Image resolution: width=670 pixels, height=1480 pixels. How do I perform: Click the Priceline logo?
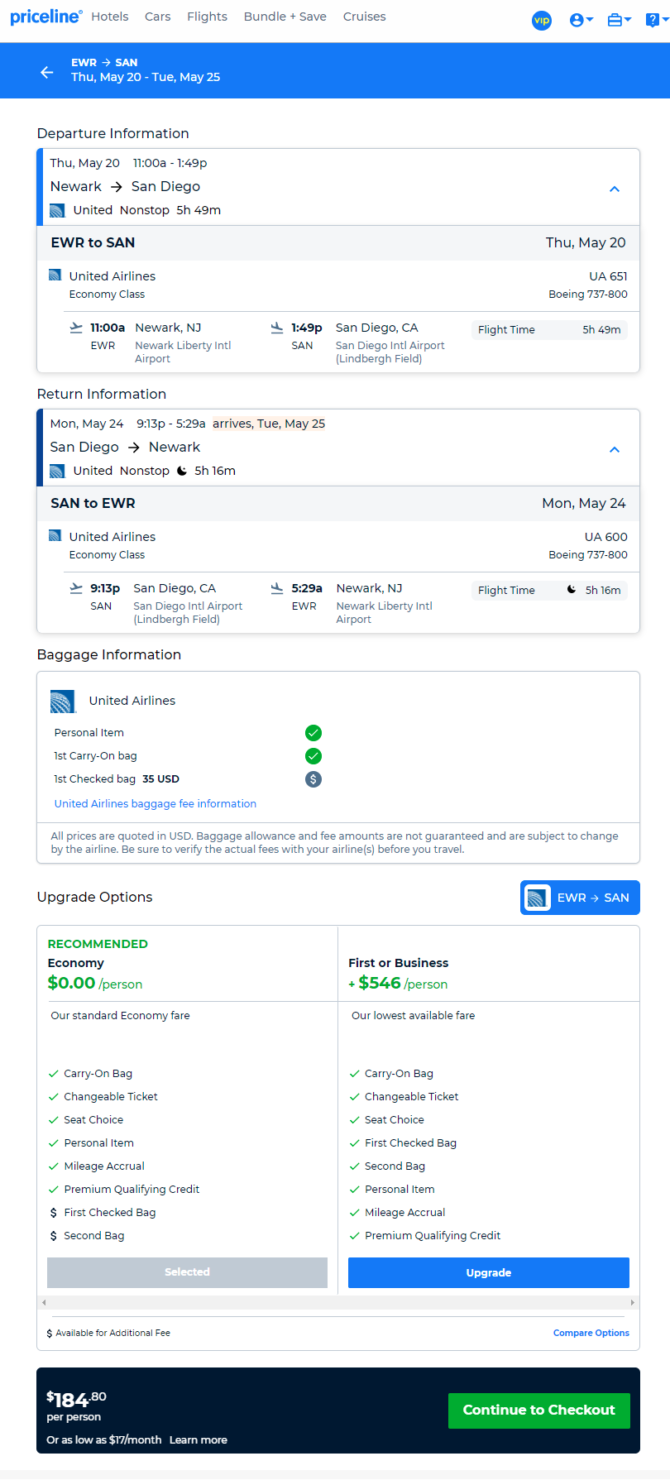click(46, 17)
